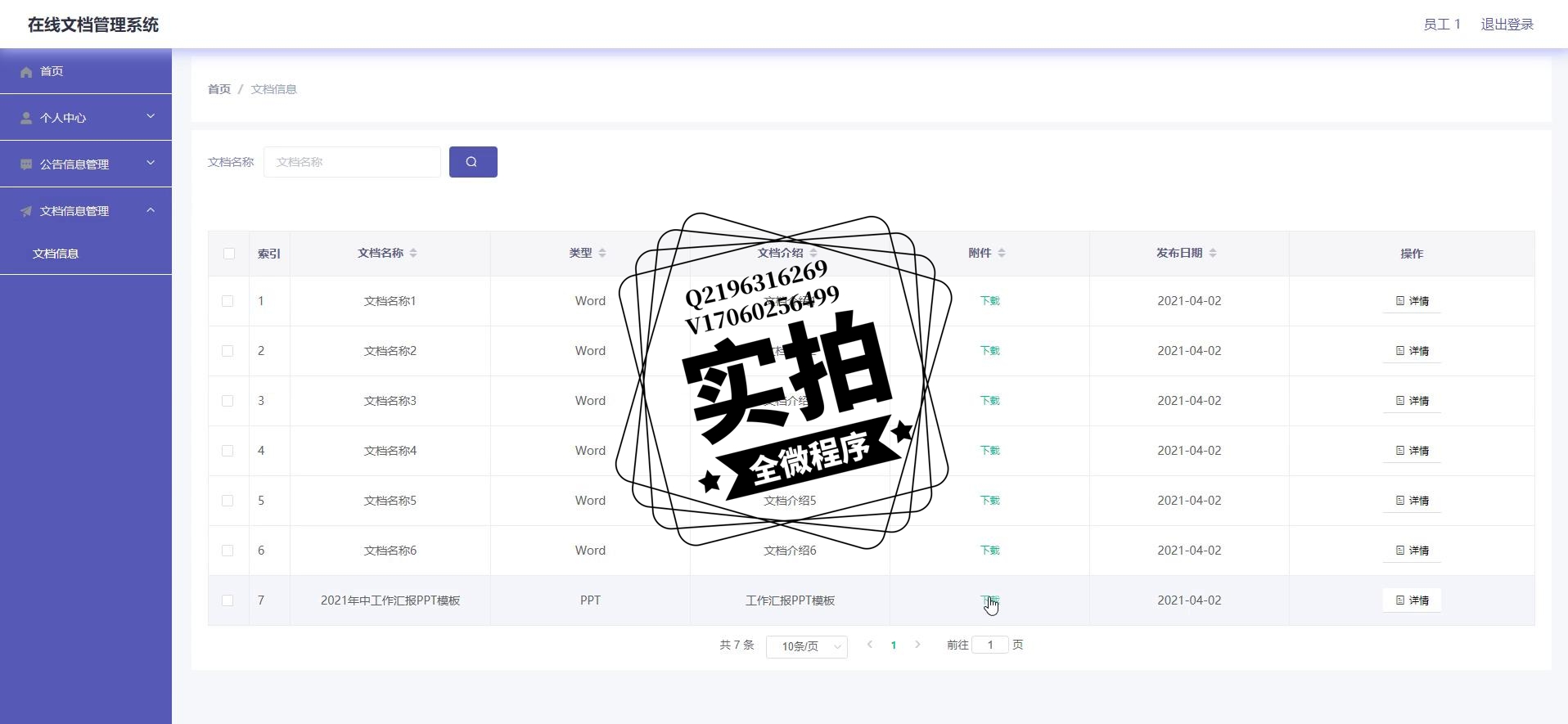1568x724 pixels.
Task: Click the PPT type cell
Action: pyautogui.click(x=590, y=600)
